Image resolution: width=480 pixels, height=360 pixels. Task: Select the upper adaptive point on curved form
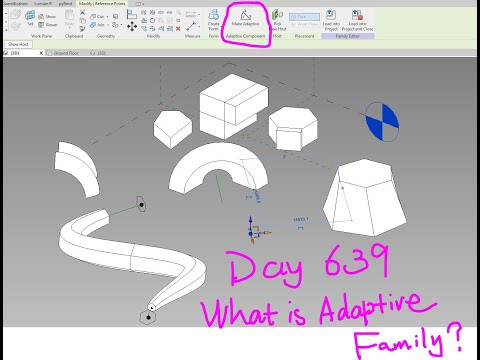[141, 204]
